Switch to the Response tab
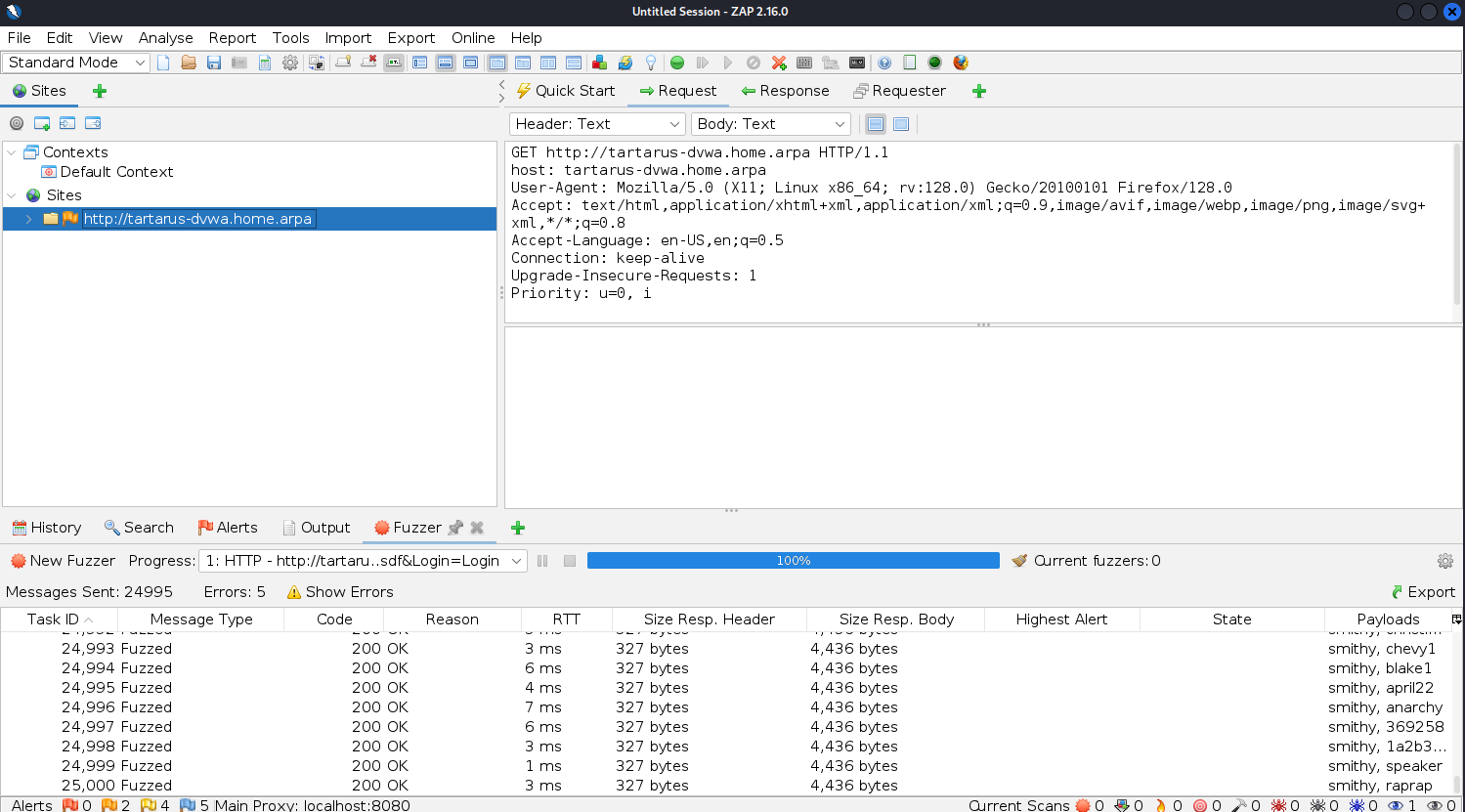The image size is (1465, 812). (785, 91)
